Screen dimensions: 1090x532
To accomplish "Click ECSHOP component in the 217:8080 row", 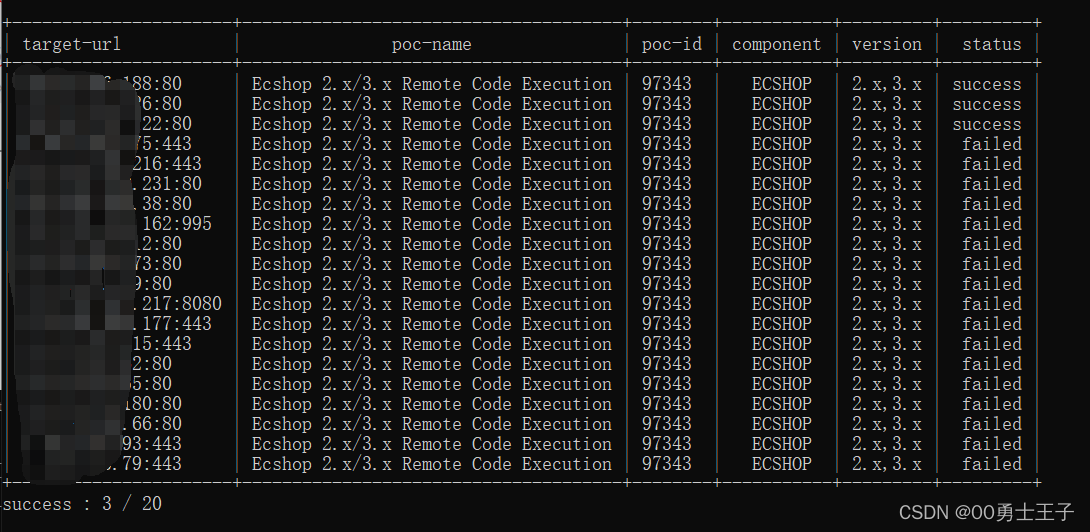I will (x=782, y=304).
